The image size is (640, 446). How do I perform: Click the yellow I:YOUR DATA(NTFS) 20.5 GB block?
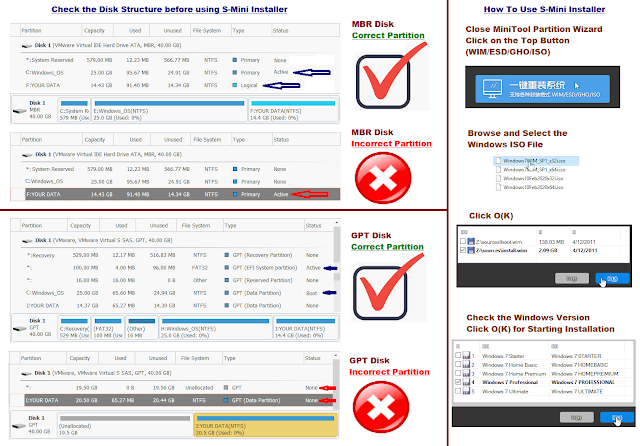[265, 426]
